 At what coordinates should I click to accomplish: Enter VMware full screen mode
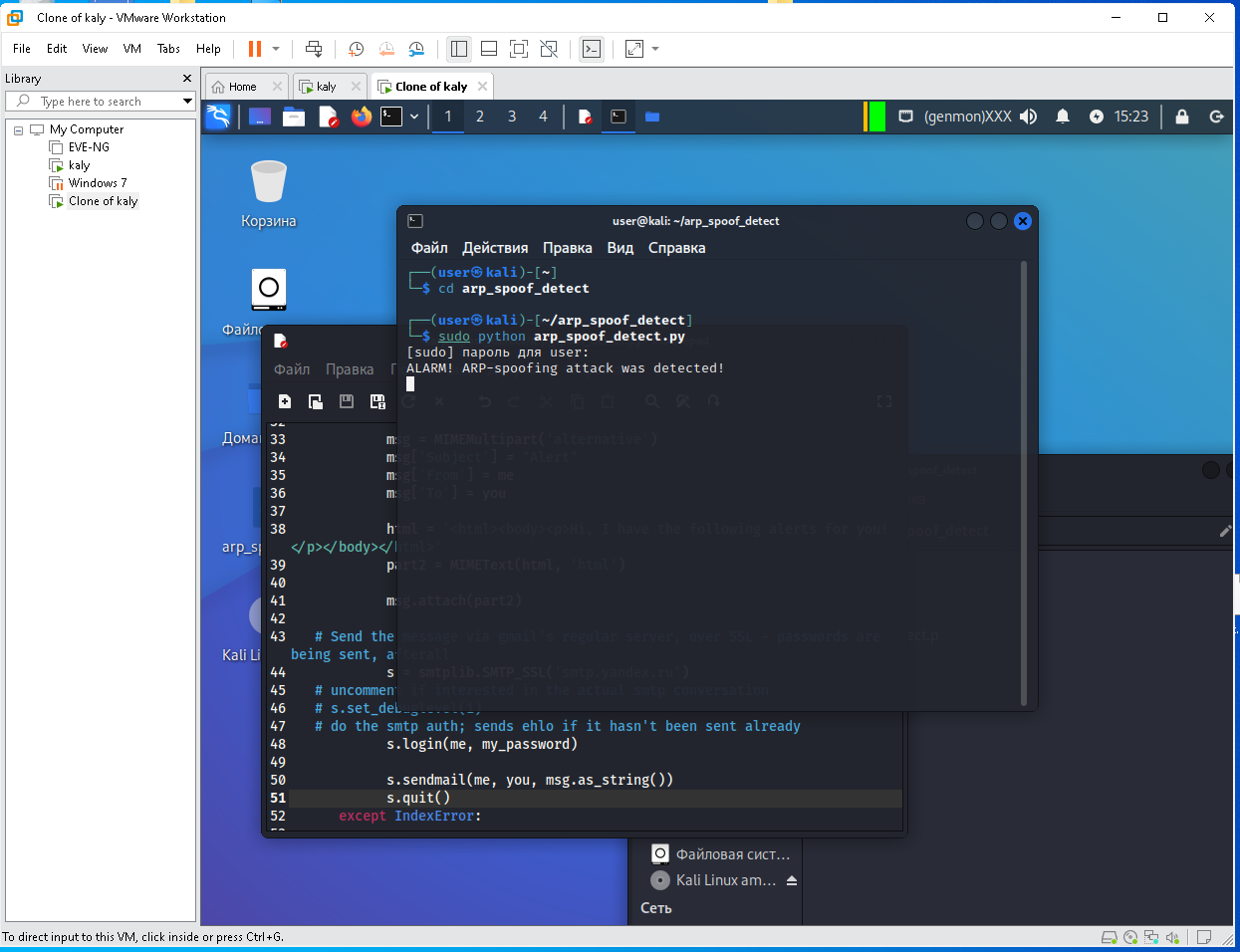pyautogui.click(x=519, y=49)
